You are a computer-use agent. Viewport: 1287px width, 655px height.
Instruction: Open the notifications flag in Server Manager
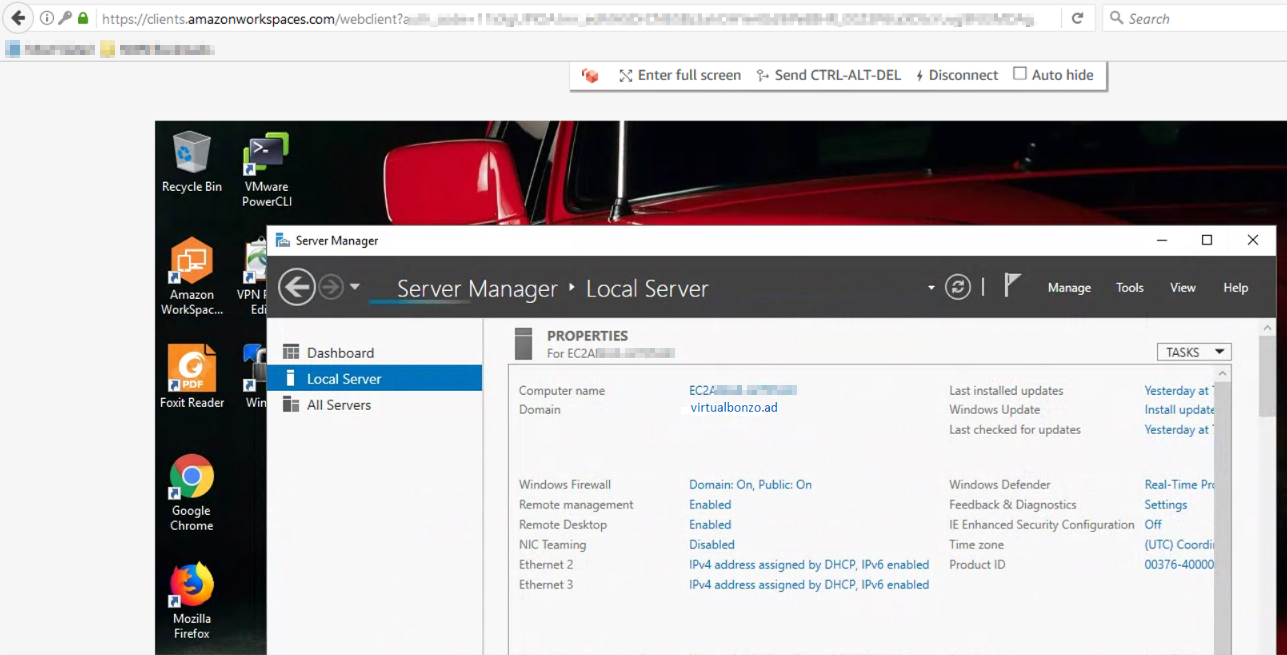[1012, 285]
